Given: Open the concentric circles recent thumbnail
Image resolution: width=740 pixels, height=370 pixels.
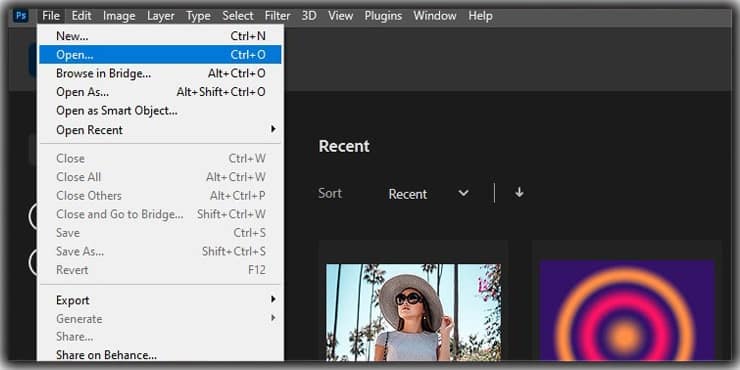Looking at the screenshot, I should pyautogui.click(x=627, y=311).
